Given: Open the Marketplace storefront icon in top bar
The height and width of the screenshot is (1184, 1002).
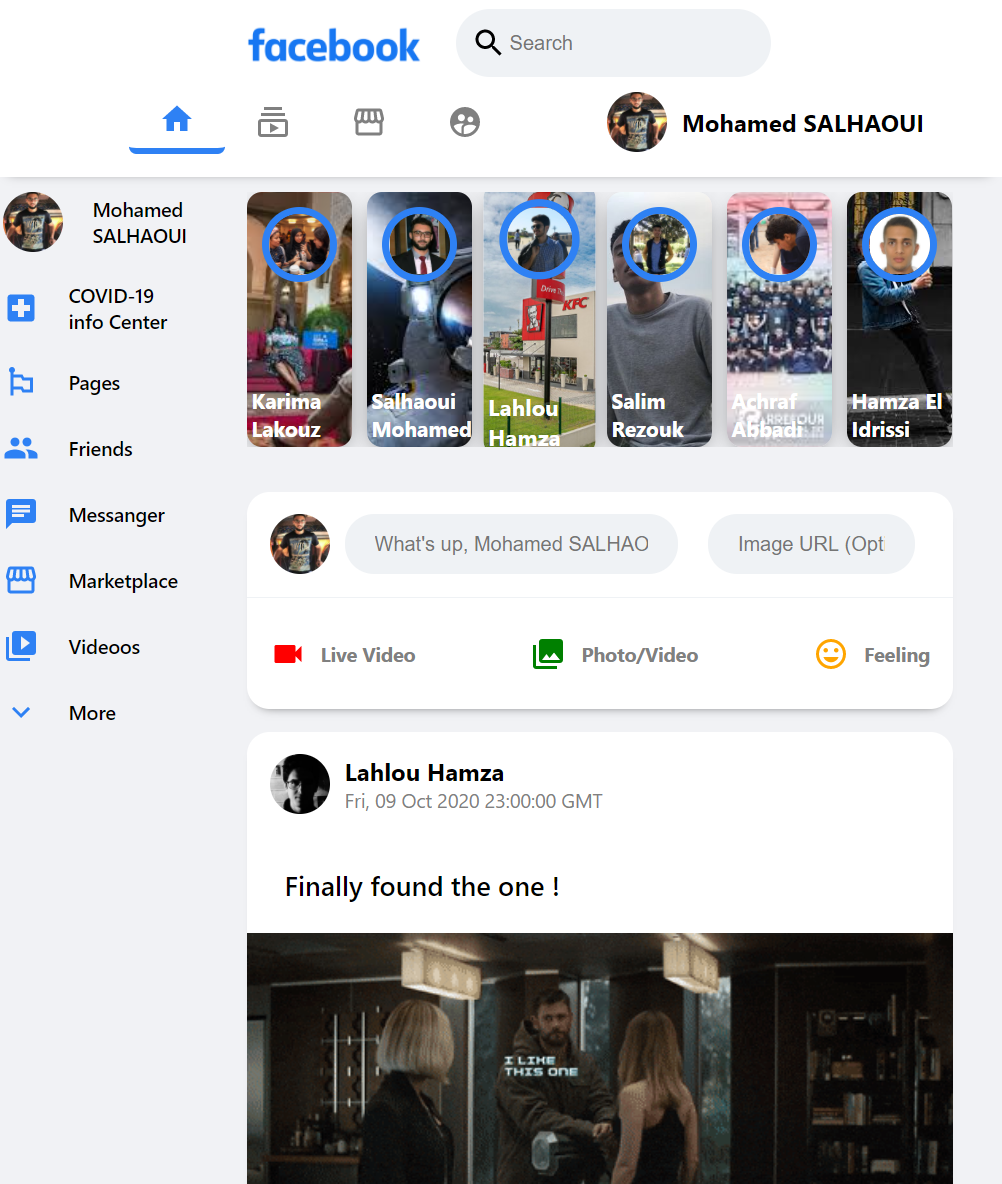Looking at the screenshot, I should point(369,122).
